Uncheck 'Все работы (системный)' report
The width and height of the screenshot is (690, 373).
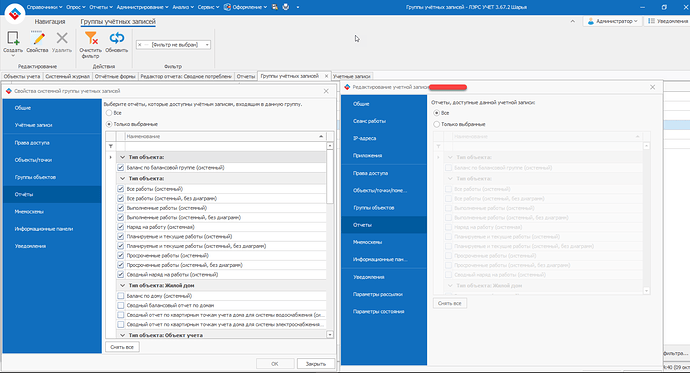(121, 189)
